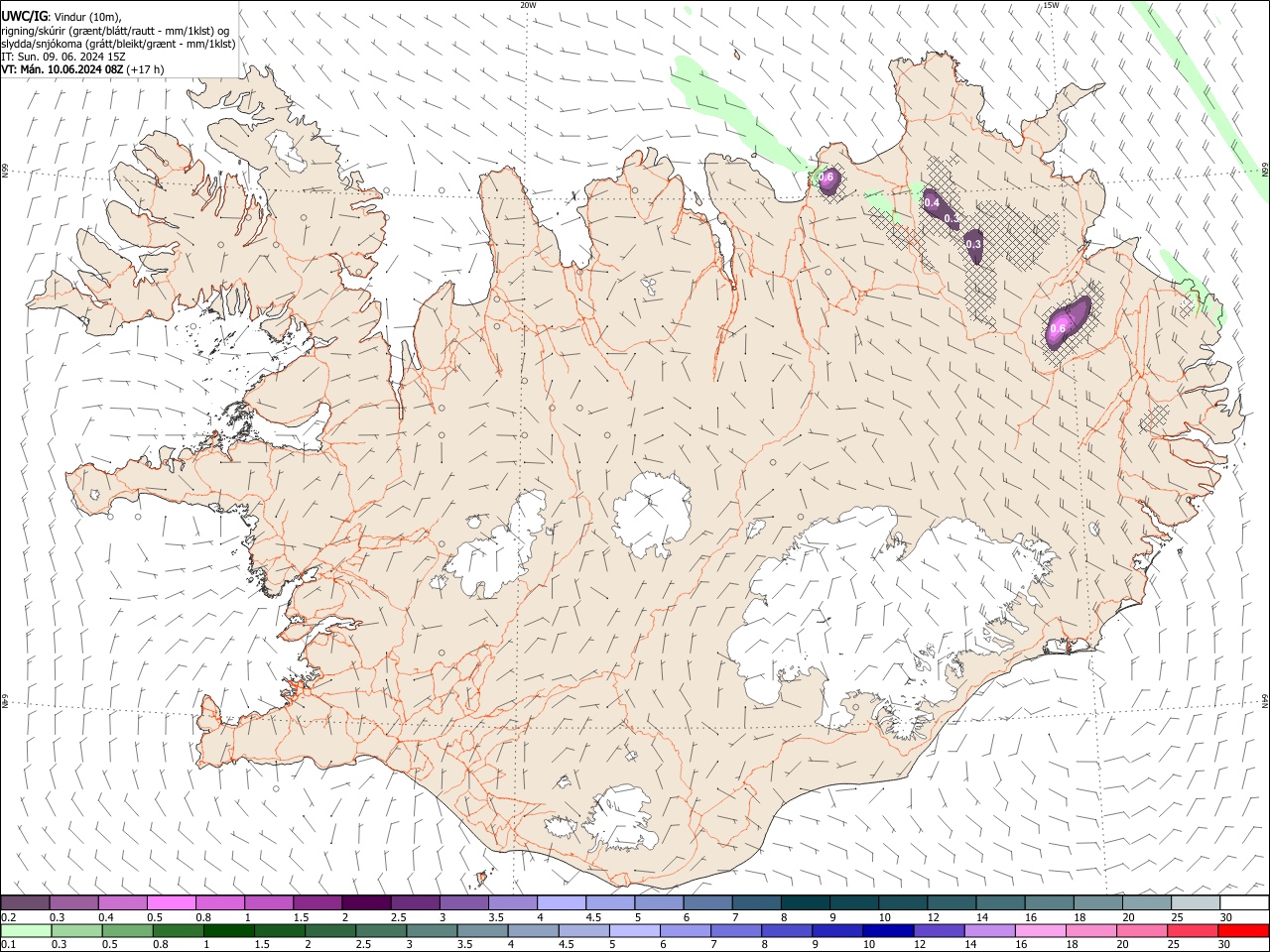The image size is (1270, 952).
Task: Click the UWC/IG title text
Action: pyautogui.click(x=24, y=15)
